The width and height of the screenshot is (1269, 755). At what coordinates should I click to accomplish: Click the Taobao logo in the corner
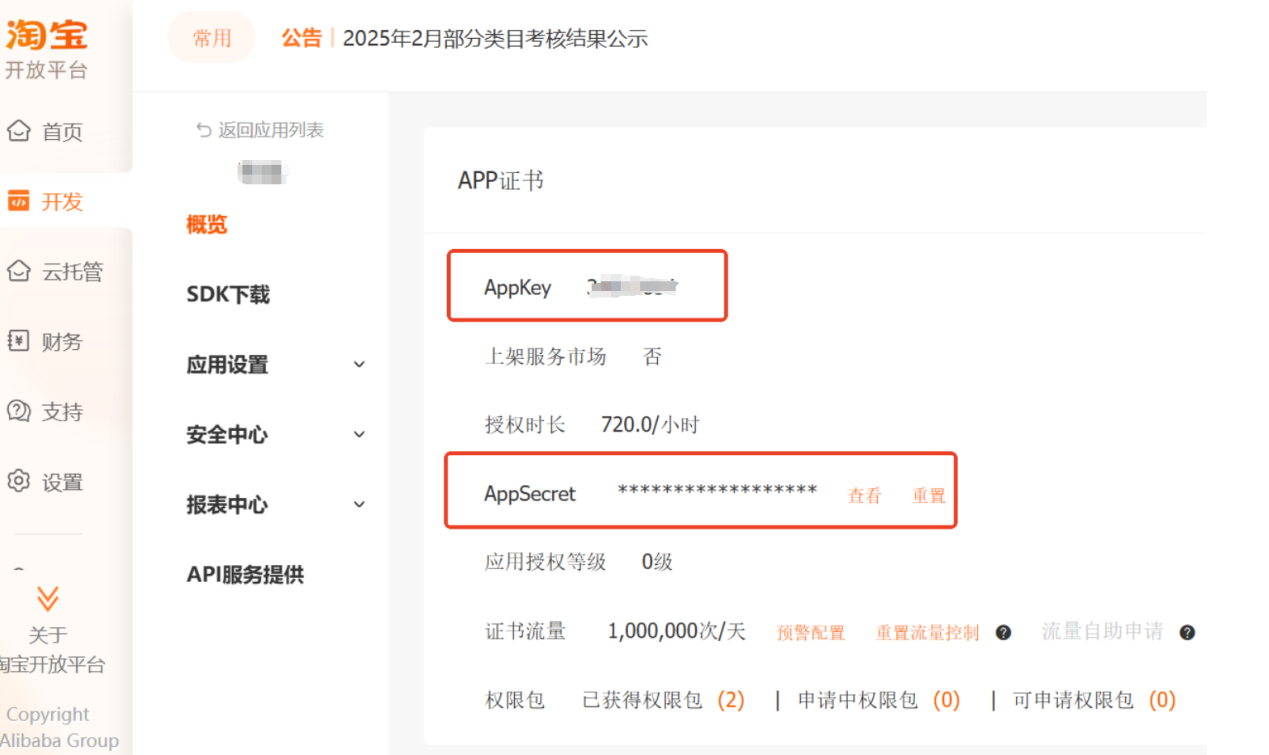(46, 34)
